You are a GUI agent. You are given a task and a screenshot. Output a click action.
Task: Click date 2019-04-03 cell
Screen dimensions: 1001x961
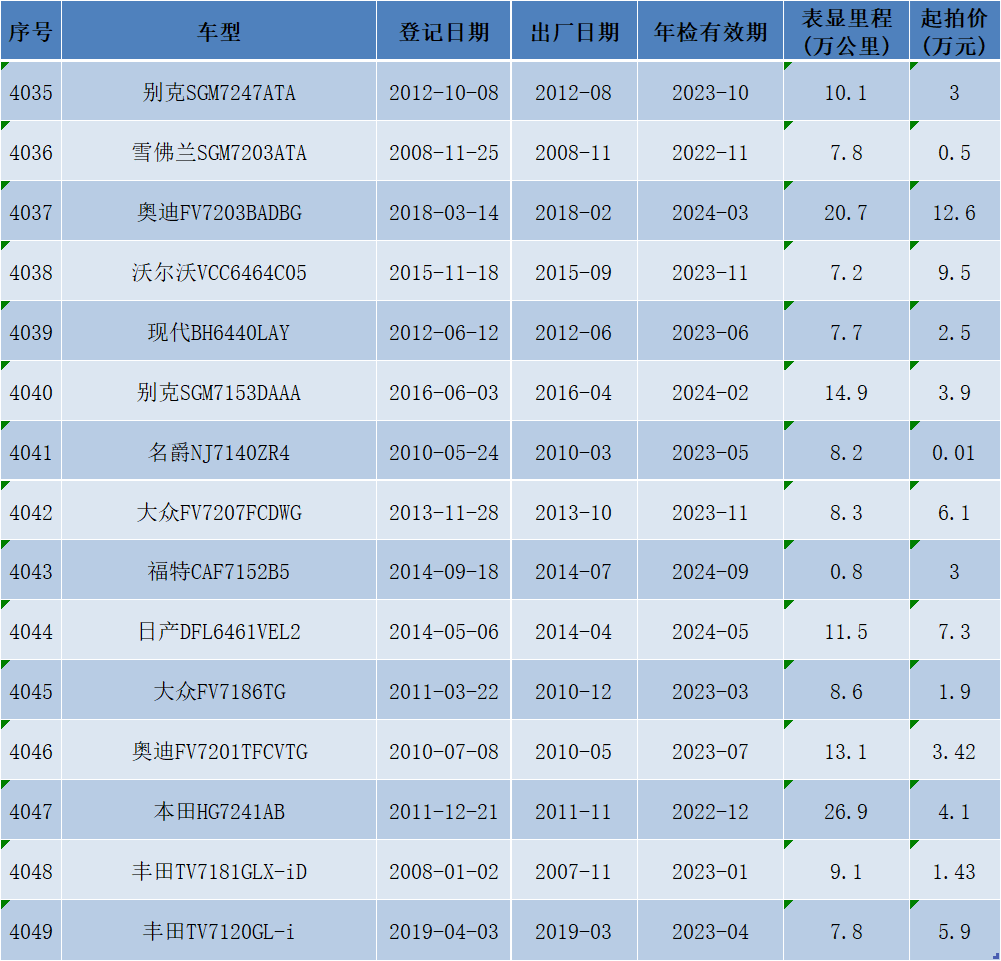click(444, 931)
